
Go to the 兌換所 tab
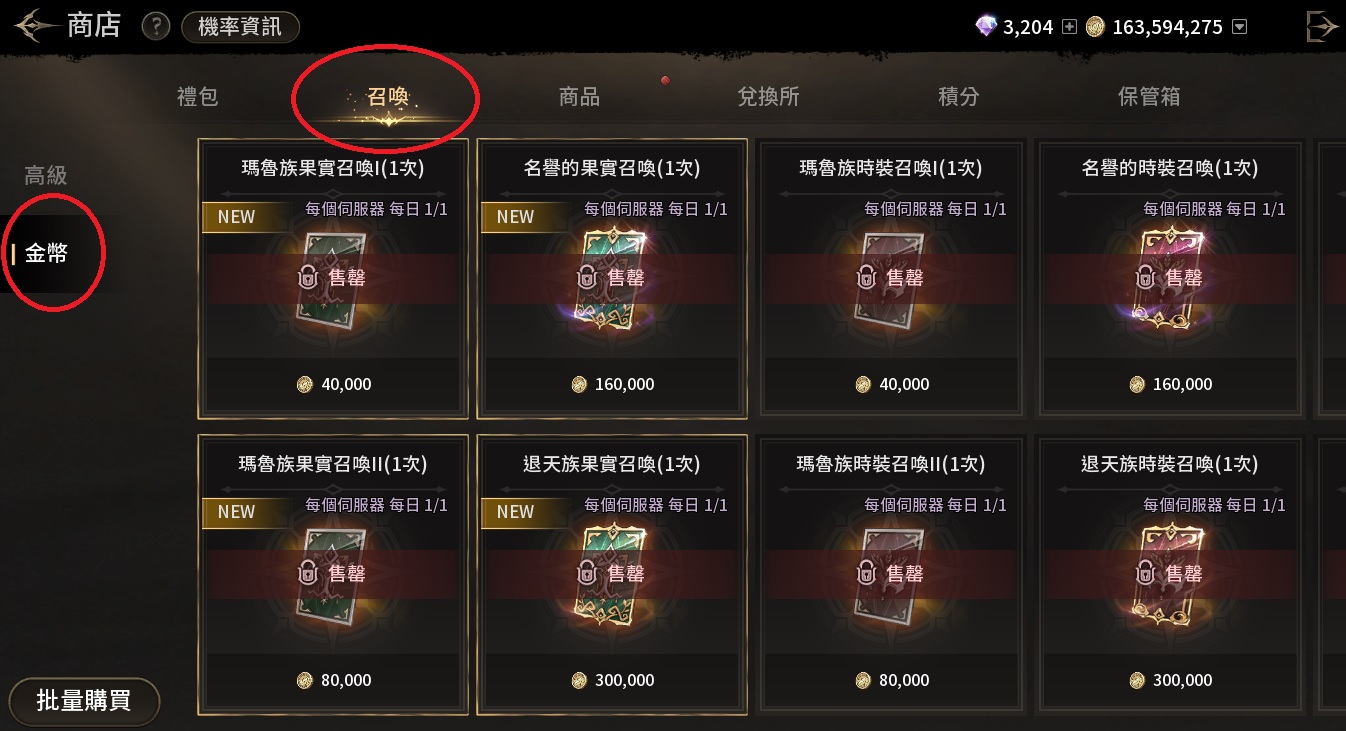coord(768,97)
